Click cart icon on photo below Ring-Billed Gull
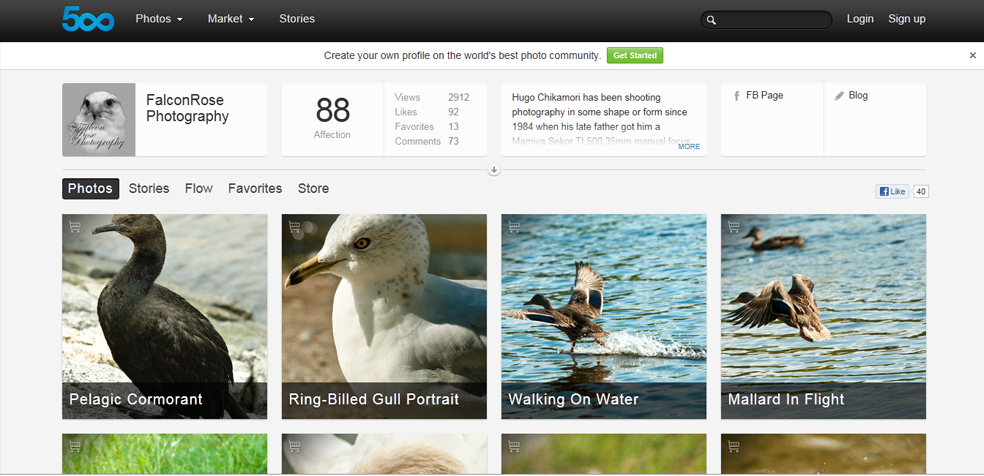 pos(294,447)
